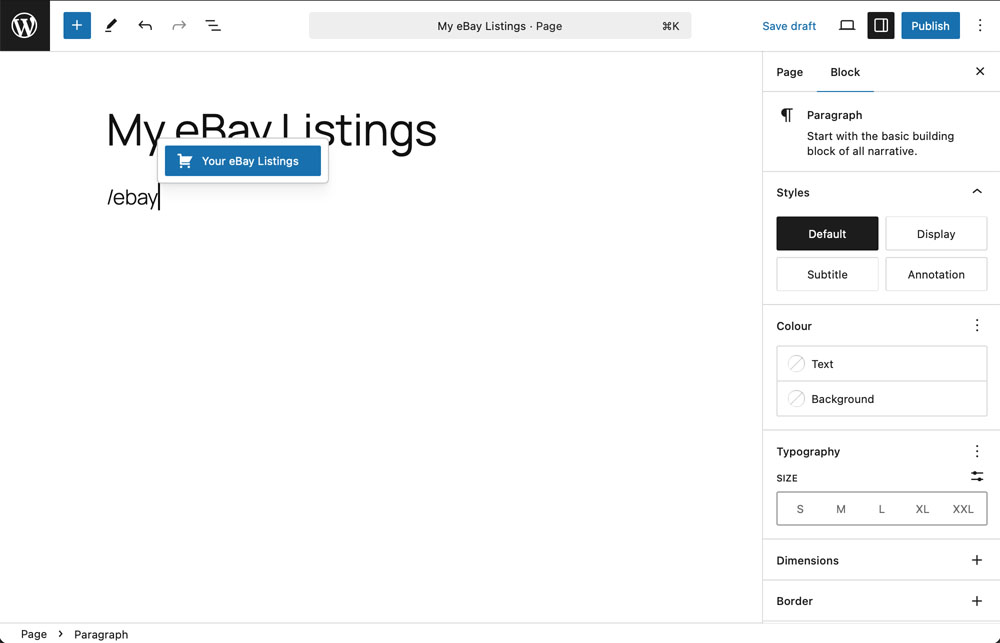Save the draft
Viewport: 1000px width, 643px height.
[x=789, y=26]
